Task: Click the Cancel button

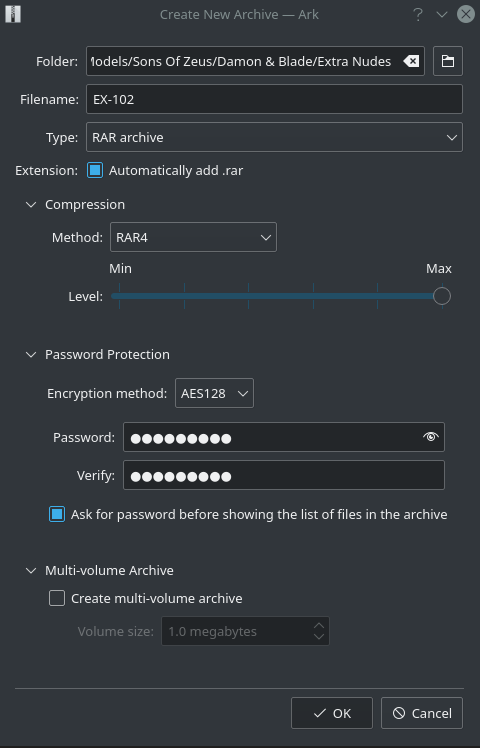Action: click(x=422, y=713)
